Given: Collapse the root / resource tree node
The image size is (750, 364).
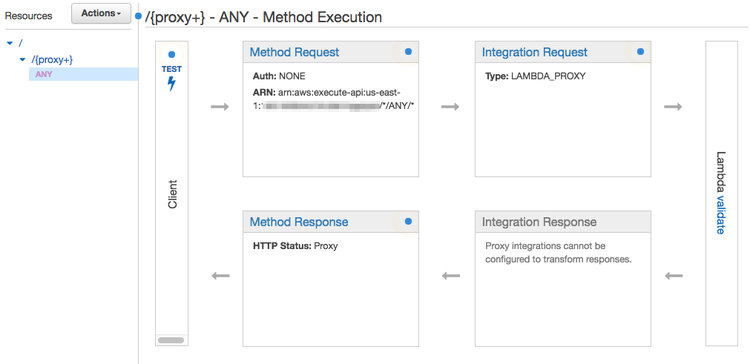Looking at the screenshot, I should (10, 43).
